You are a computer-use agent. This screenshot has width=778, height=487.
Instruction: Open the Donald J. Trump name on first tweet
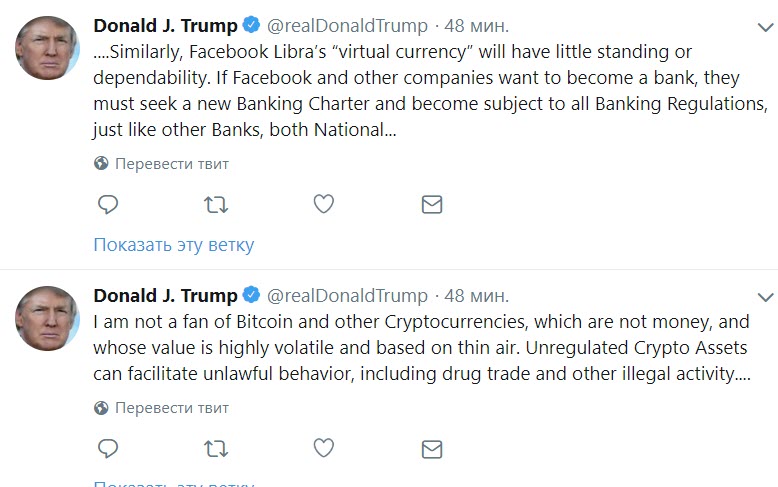[x=166, y=26]
